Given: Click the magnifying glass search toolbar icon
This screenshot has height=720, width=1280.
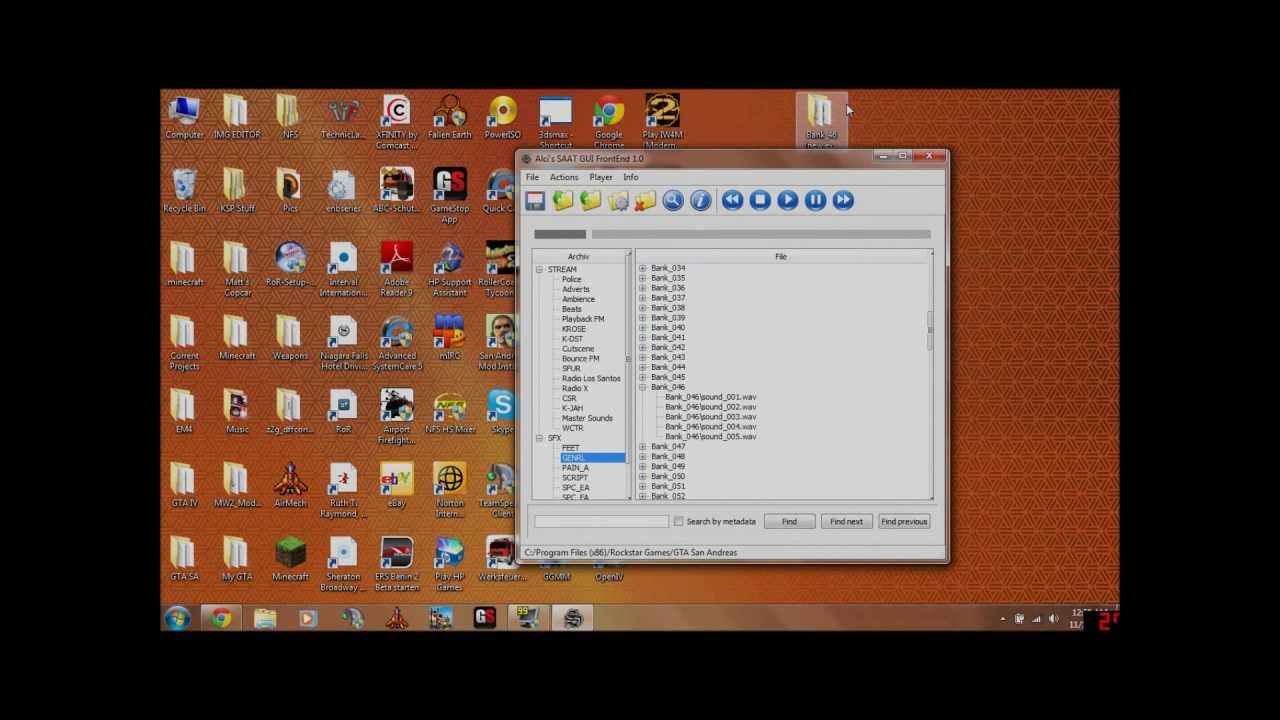Looking at the screenshot, I should point(673,200).
